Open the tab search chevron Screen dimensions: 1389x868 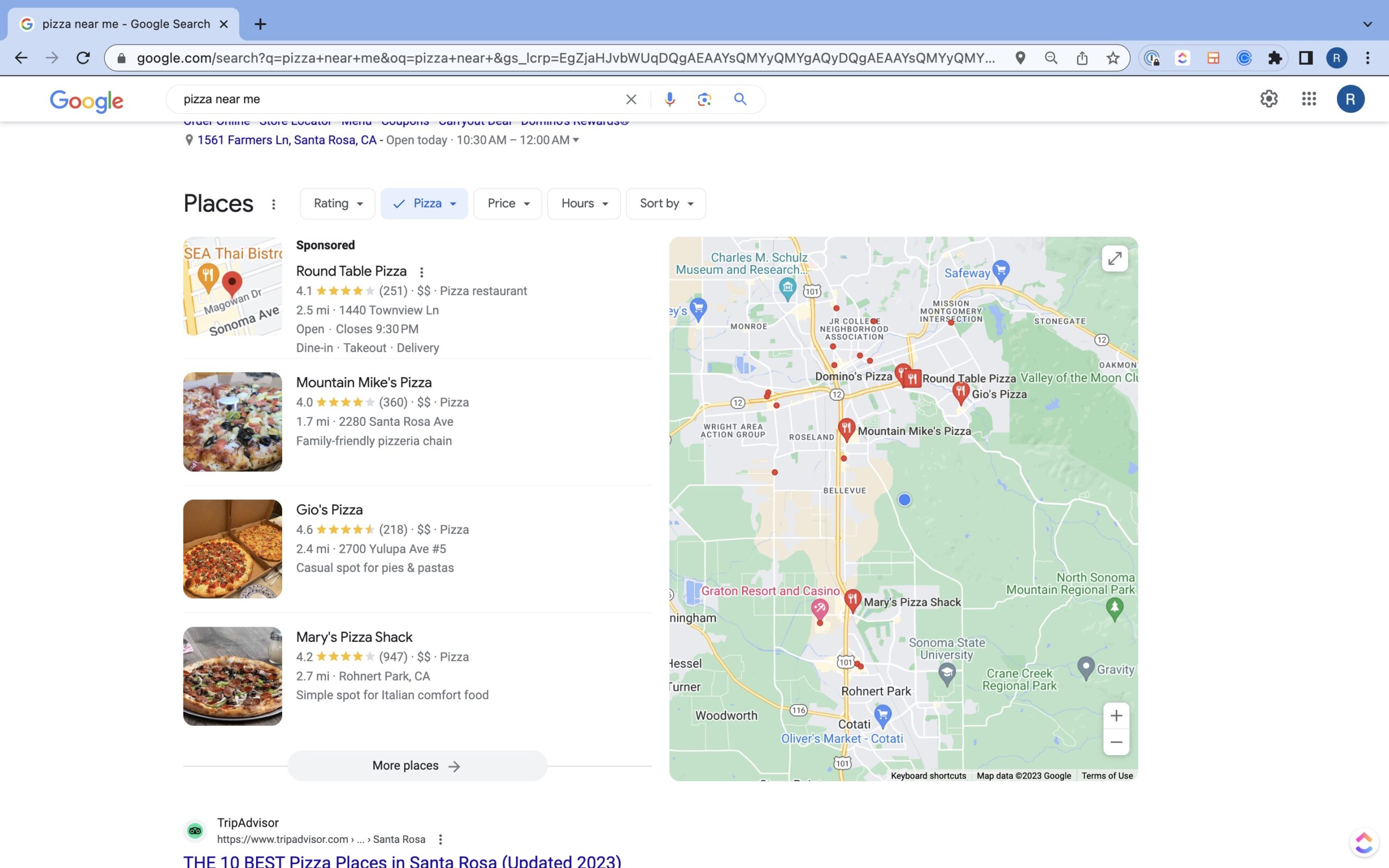pos(1367,24)
